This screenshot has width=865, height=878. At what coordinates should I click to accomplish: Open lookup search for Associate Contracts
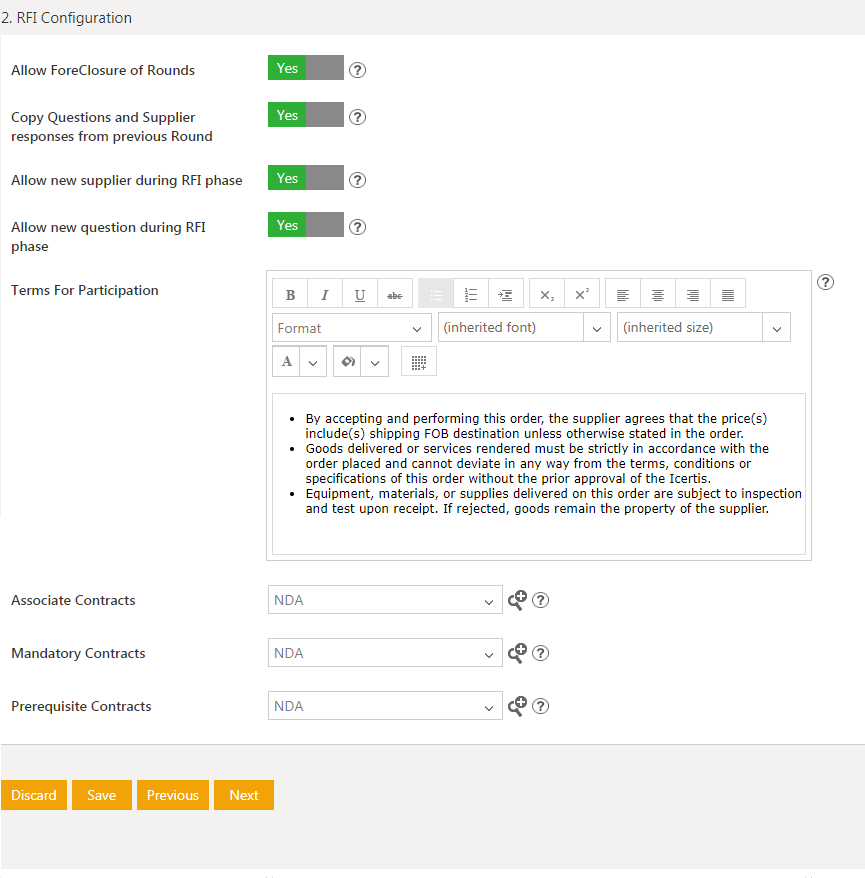tap(517, 600)
